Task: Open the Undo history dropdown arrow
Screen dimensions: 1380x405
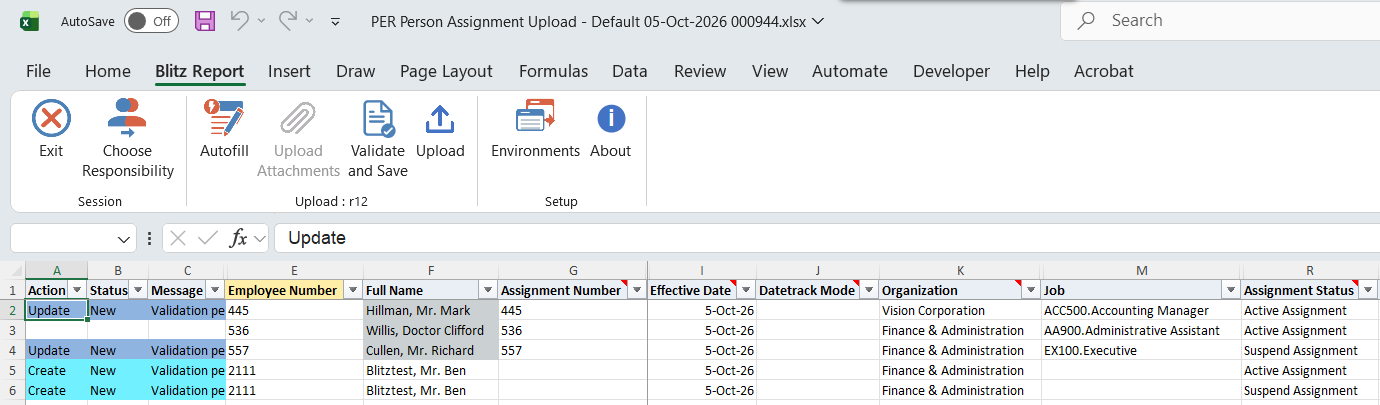Action: 262,21
